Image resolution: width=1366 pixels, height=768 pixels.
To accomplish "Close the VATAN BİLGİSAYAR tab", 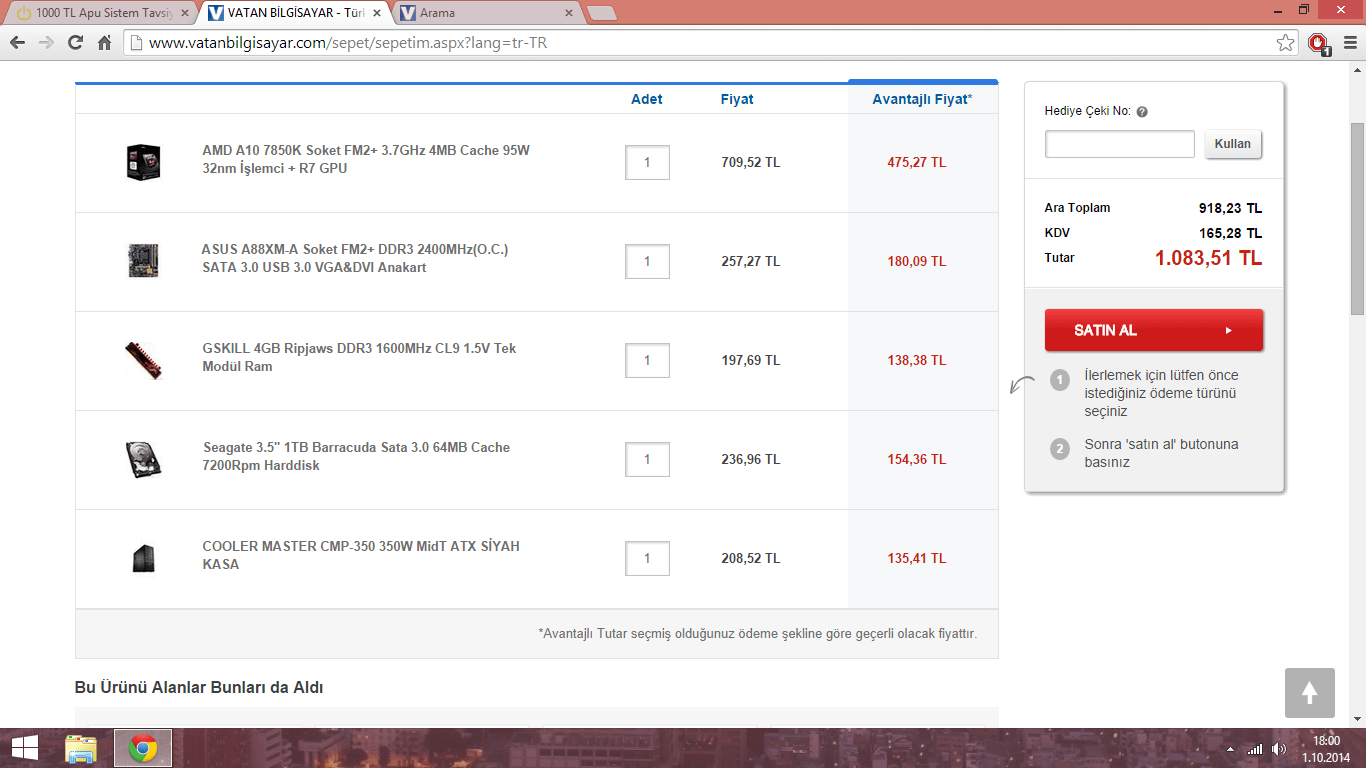I will point(377,13).
